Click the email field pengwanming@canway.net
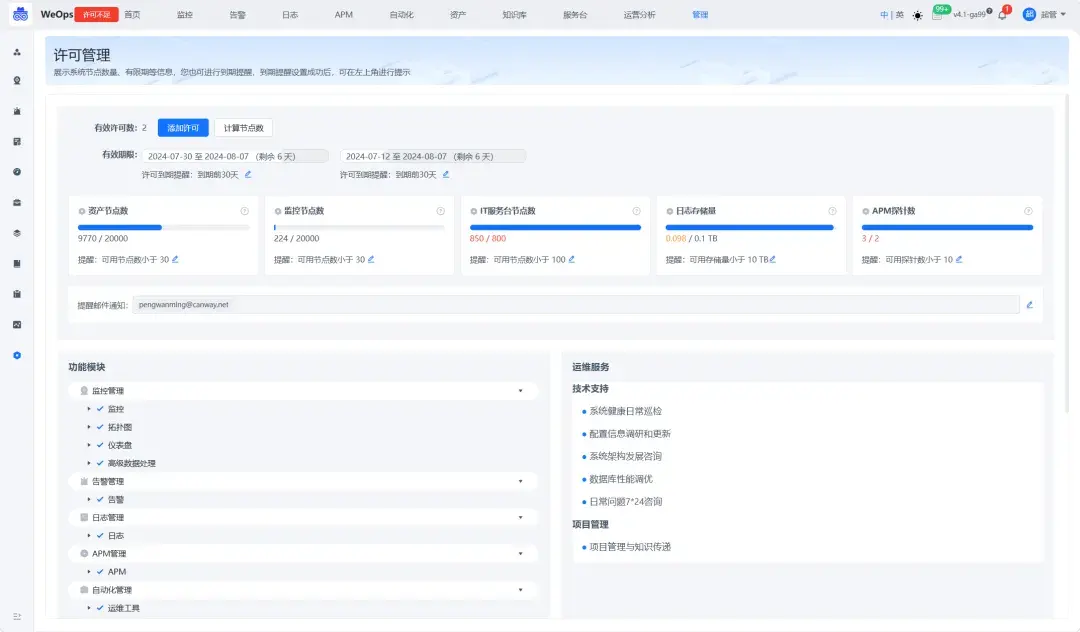 (x=576, y=304)
